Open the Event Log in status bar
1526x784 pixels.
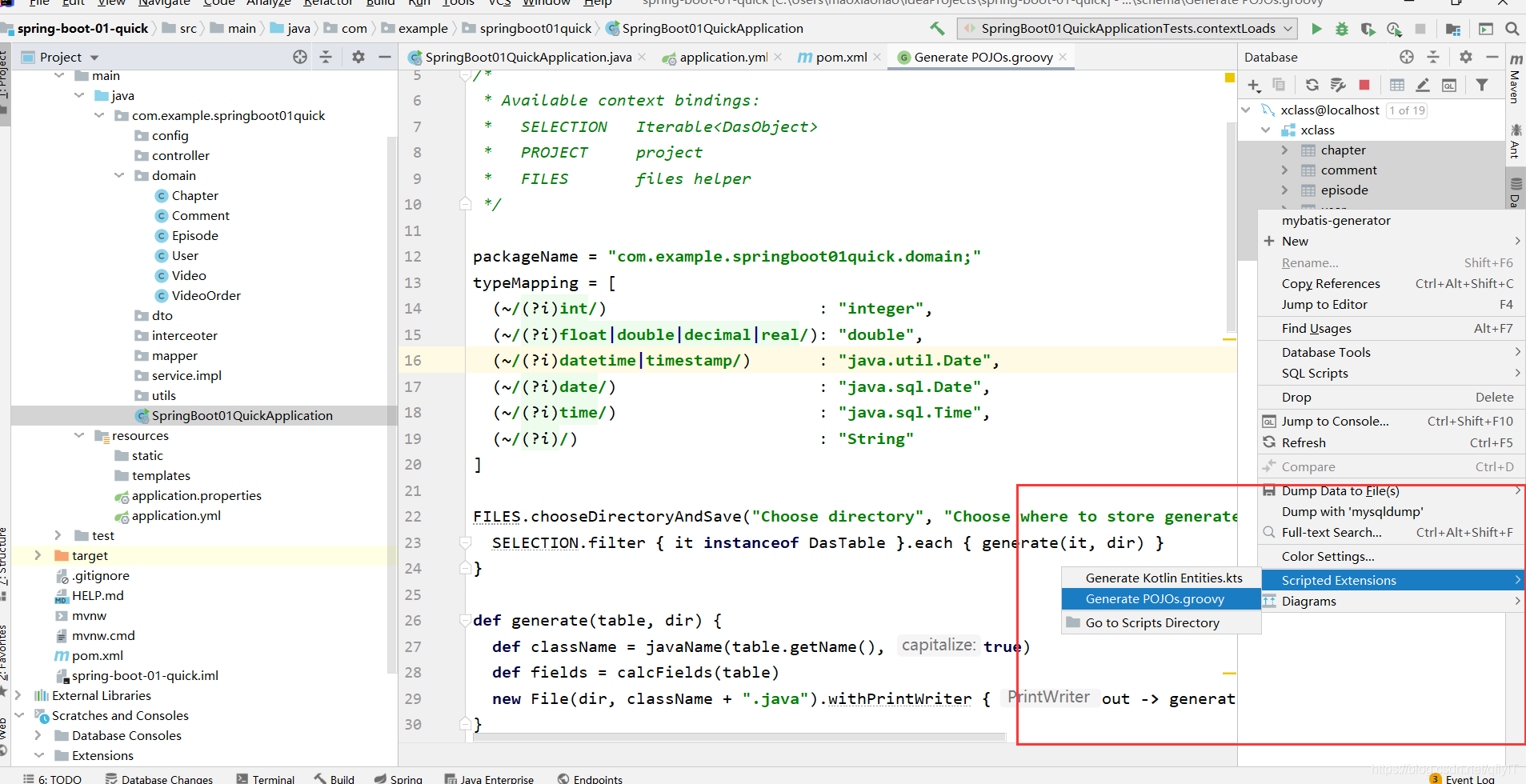click(1462, 778)
